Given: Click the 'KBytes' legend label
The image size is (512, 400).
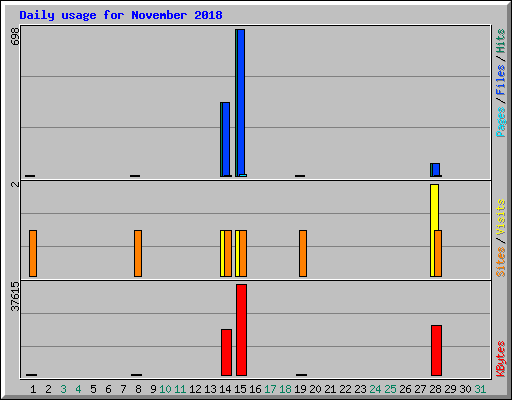Looking at the screenshot, I should point(501,359).
